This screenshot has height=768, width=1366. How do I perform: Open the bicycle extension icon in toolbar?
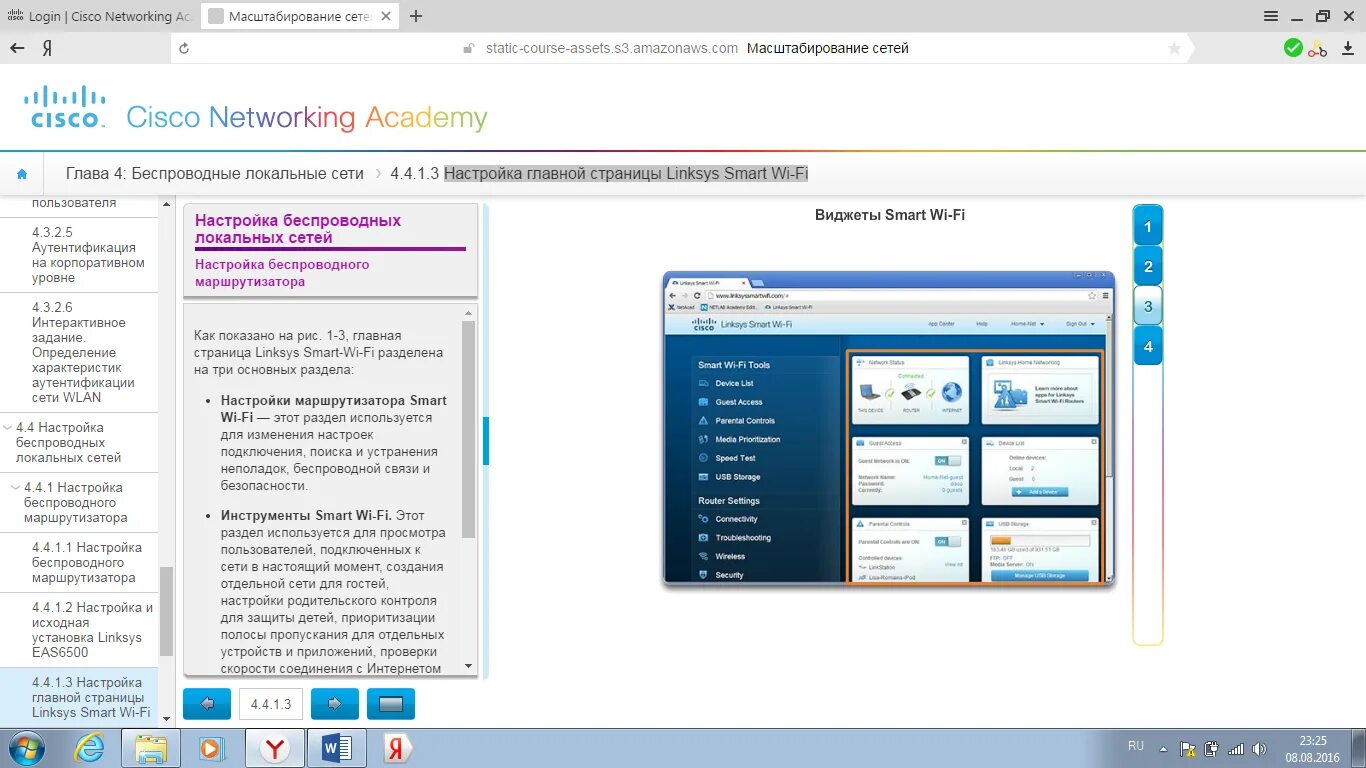[1318, 48]
